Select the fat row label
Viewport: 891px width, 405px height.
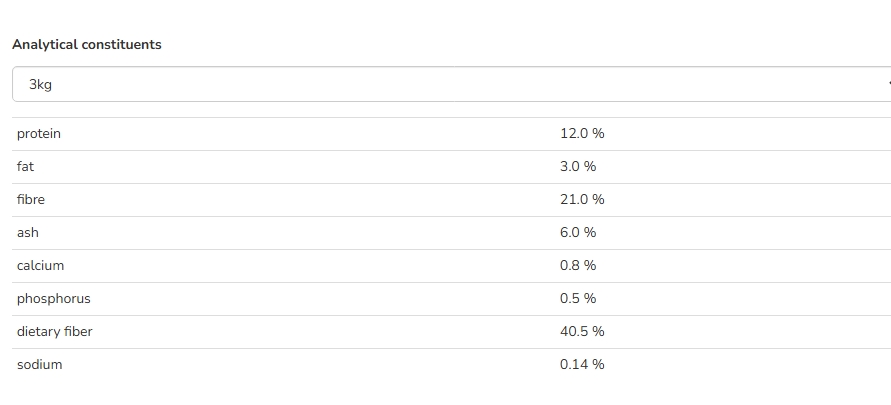tap(25, 166)
